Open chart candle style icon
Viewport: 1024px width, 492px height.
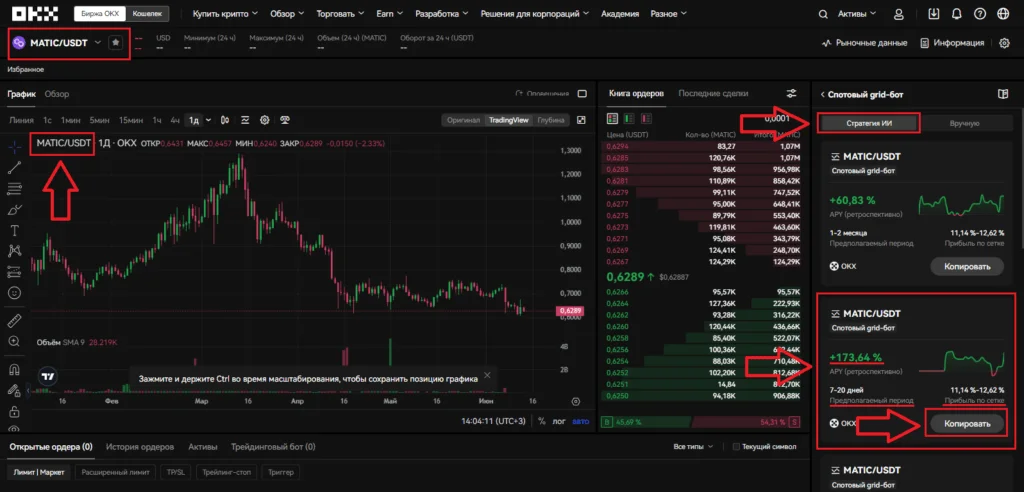point(225,120)
